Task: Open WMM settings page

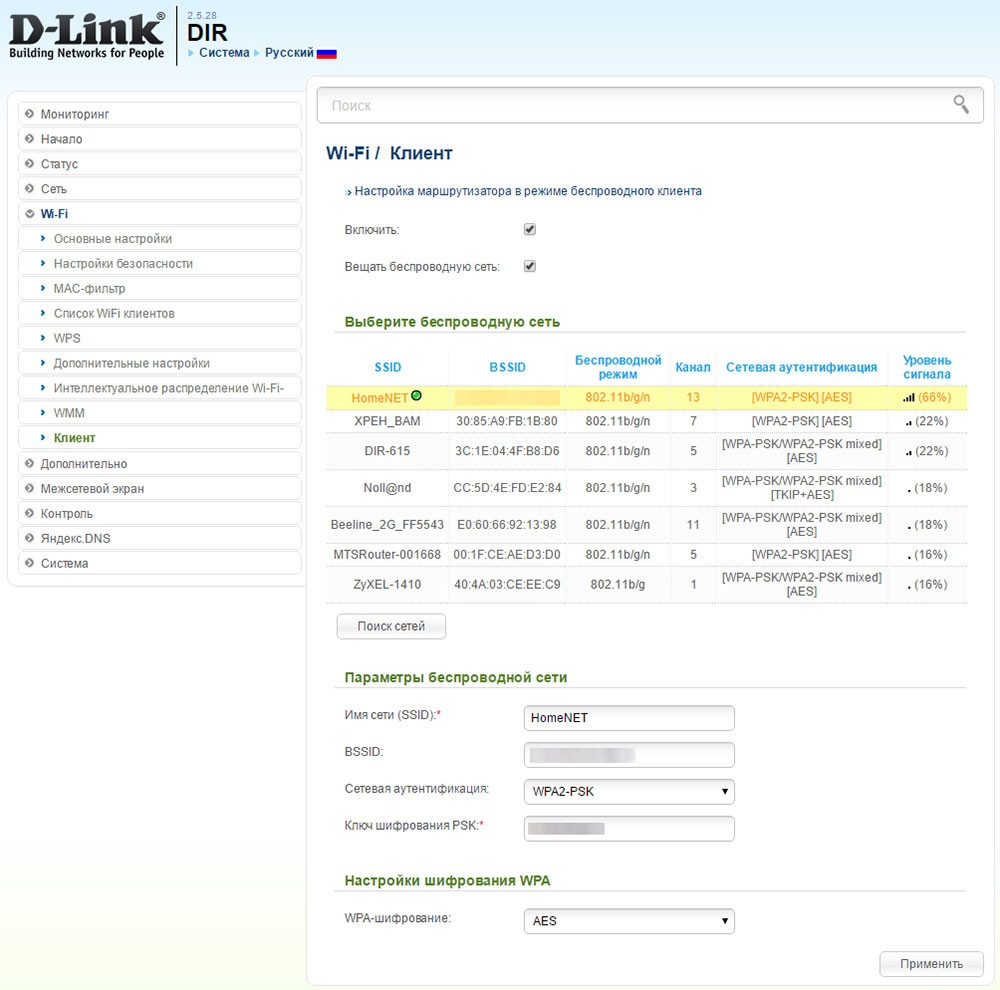Action: (x=159, y=413)
